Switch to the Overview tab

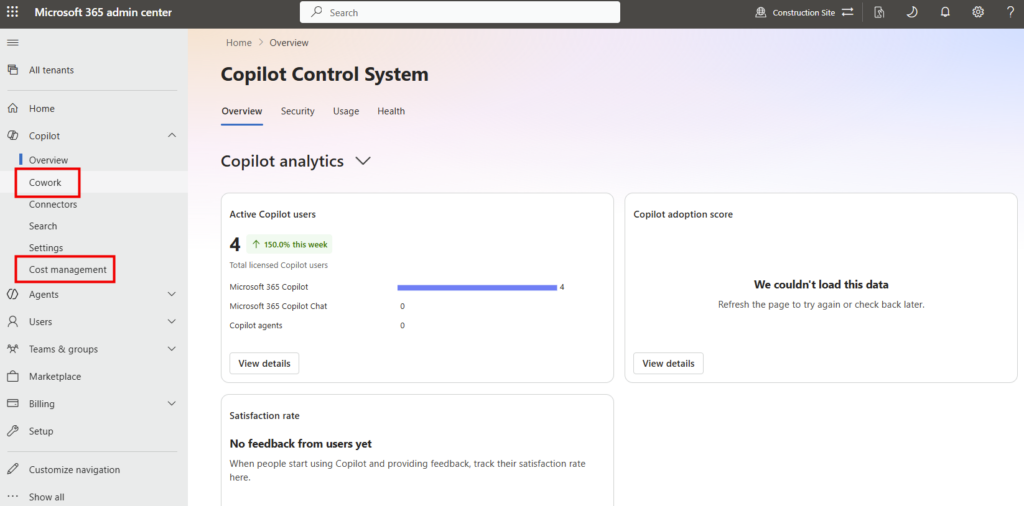coord(242,111)
